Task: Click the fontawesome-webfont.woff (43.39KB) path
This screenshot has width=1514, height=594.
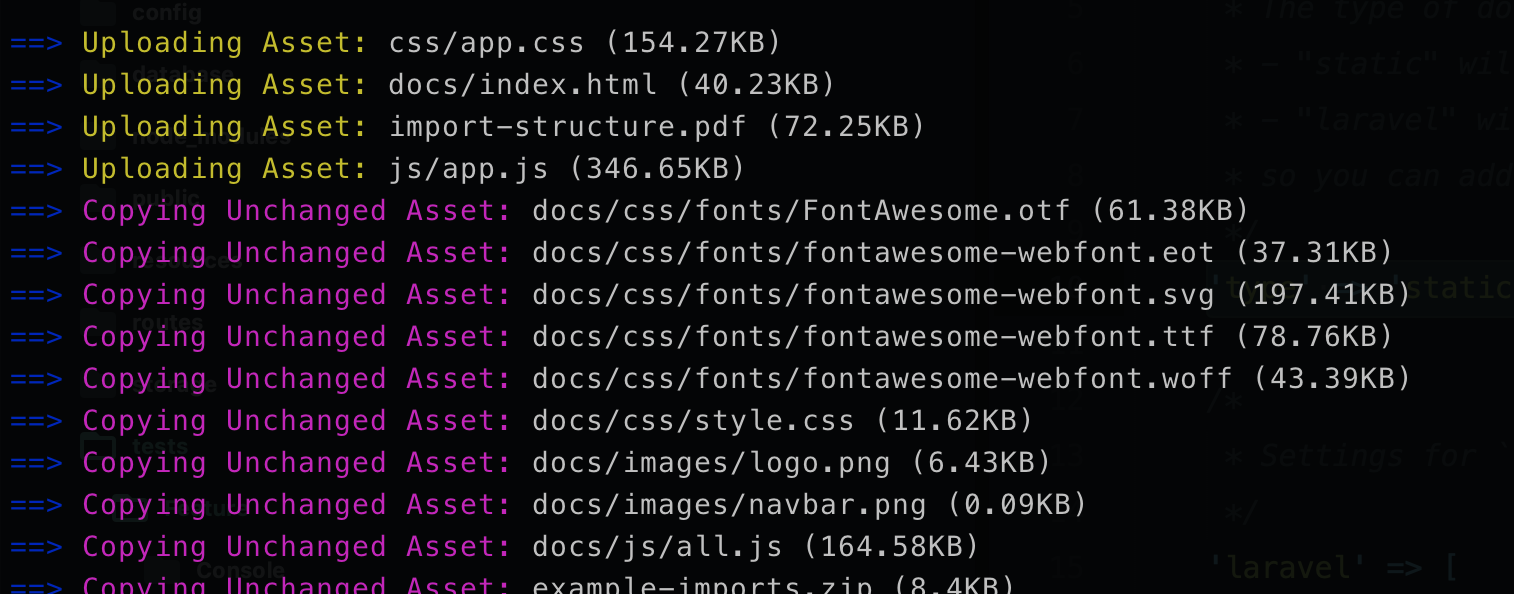Action: click(x=971, y=379)
